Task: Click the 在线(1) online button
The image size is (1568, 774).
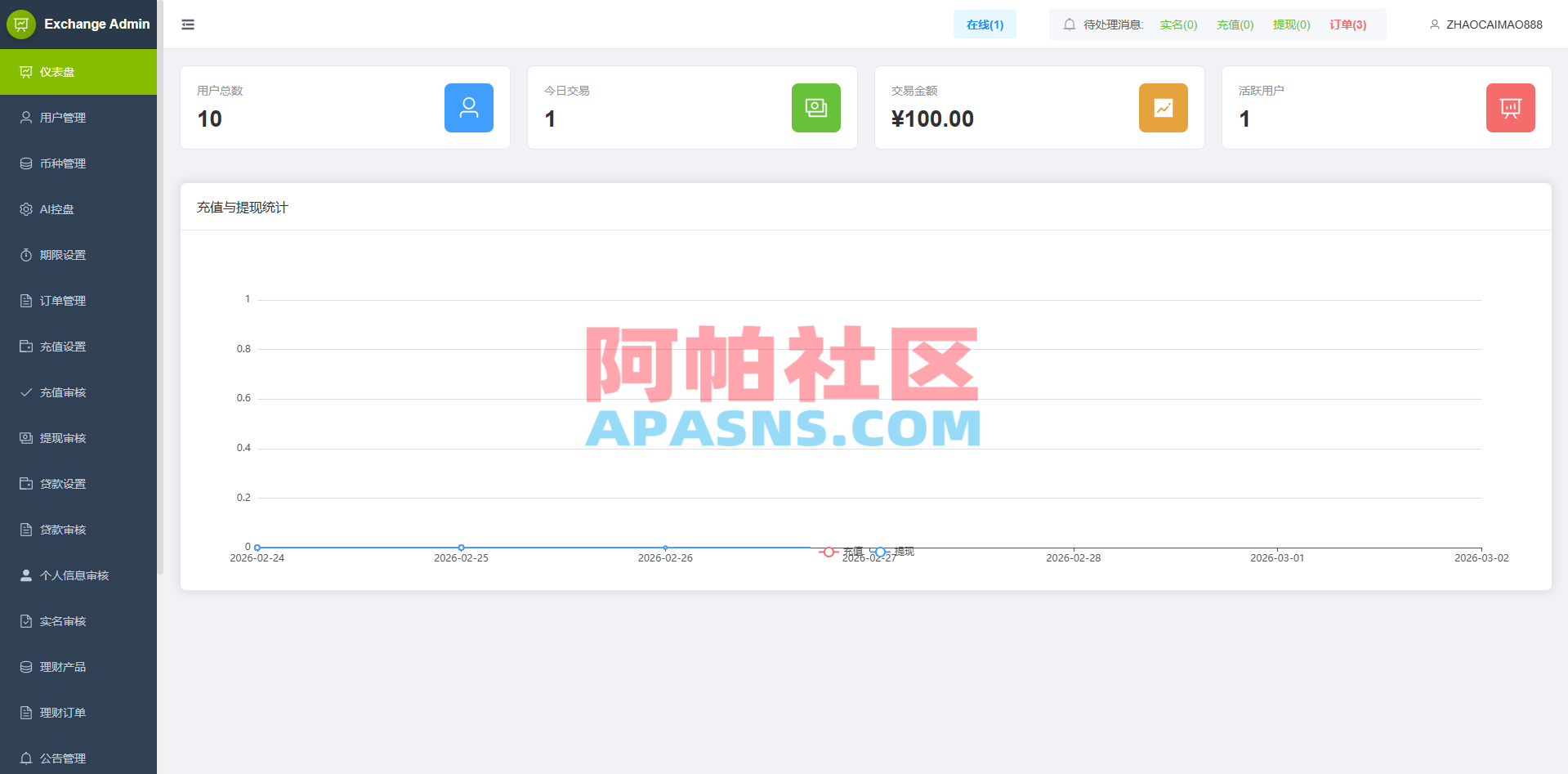Action: click(x=985, y=25)
